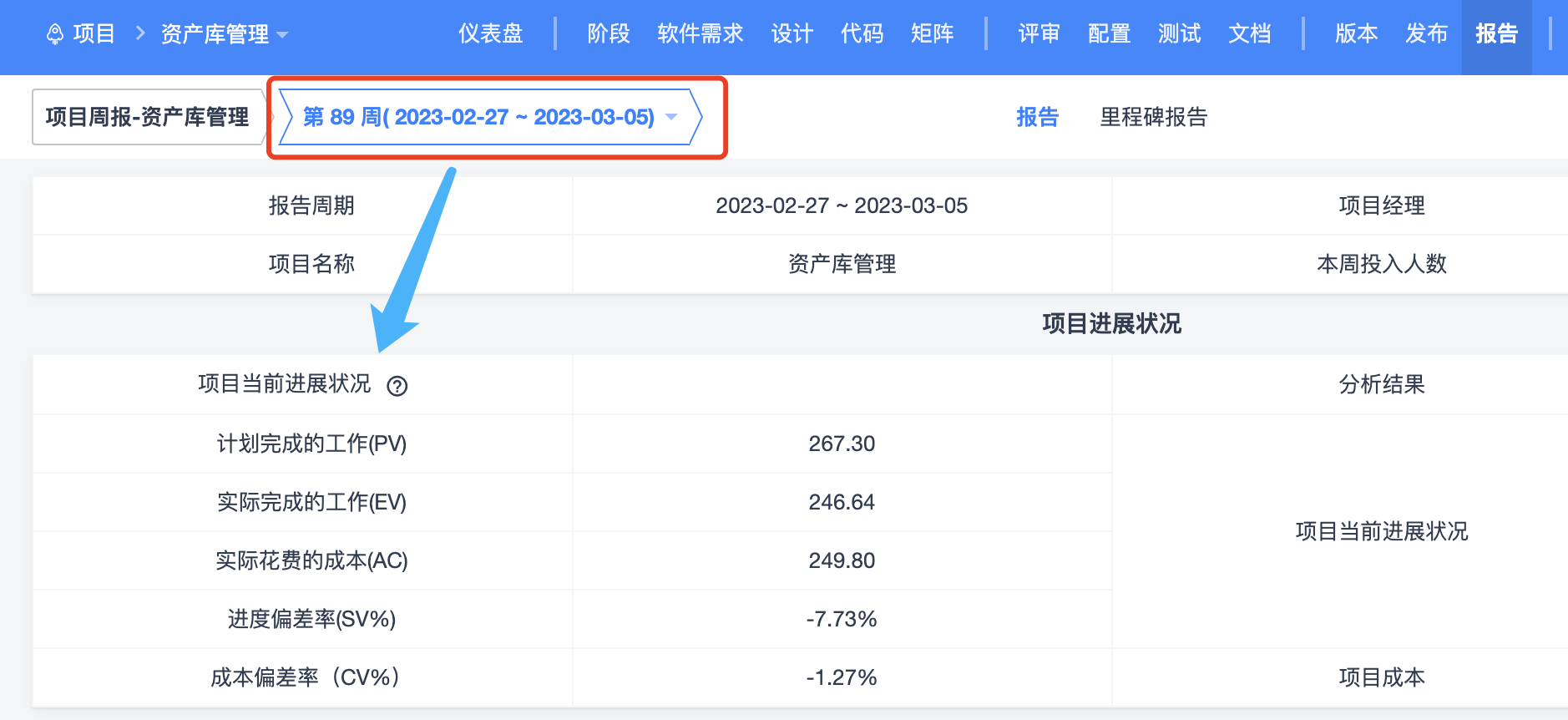1568x720 pixels.
Task: Click the 项目周报-资产库管理 breadcrumb button
Action: (x=148, y=117)
